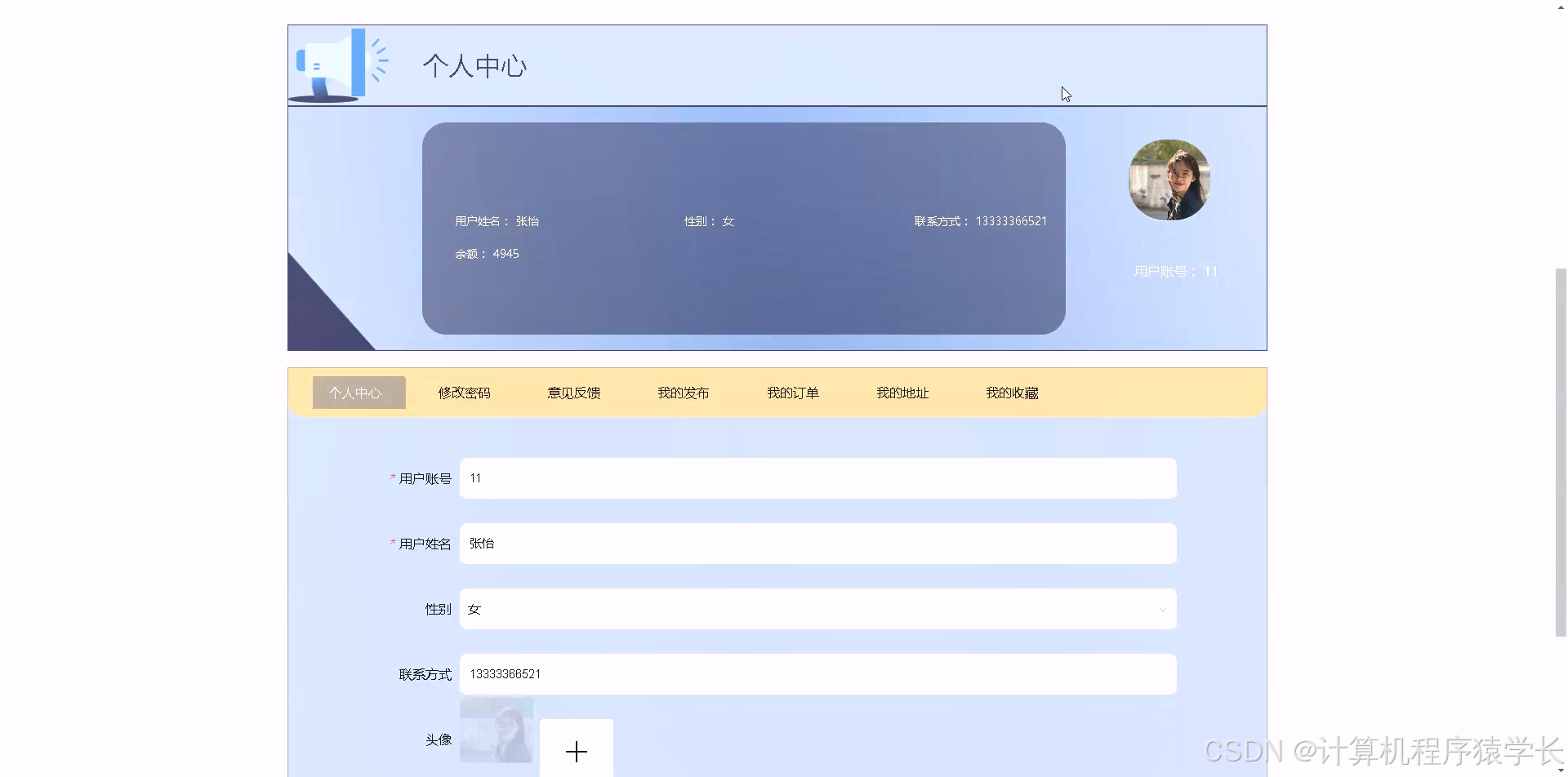Open the 我的收藏 tab
Image resolution: width=1568 pixels, height=777 pixels.
coord(1012,393)
